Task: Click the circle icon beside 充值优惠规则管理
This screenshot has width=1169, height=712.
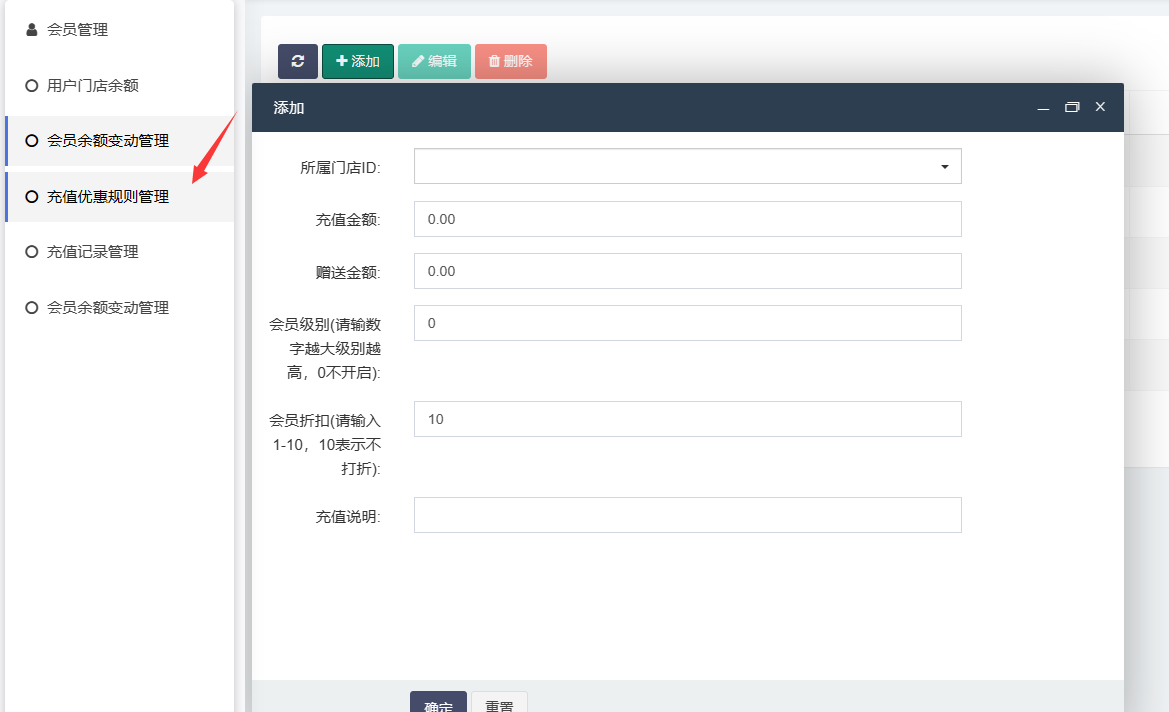Action: click(31, 197)
